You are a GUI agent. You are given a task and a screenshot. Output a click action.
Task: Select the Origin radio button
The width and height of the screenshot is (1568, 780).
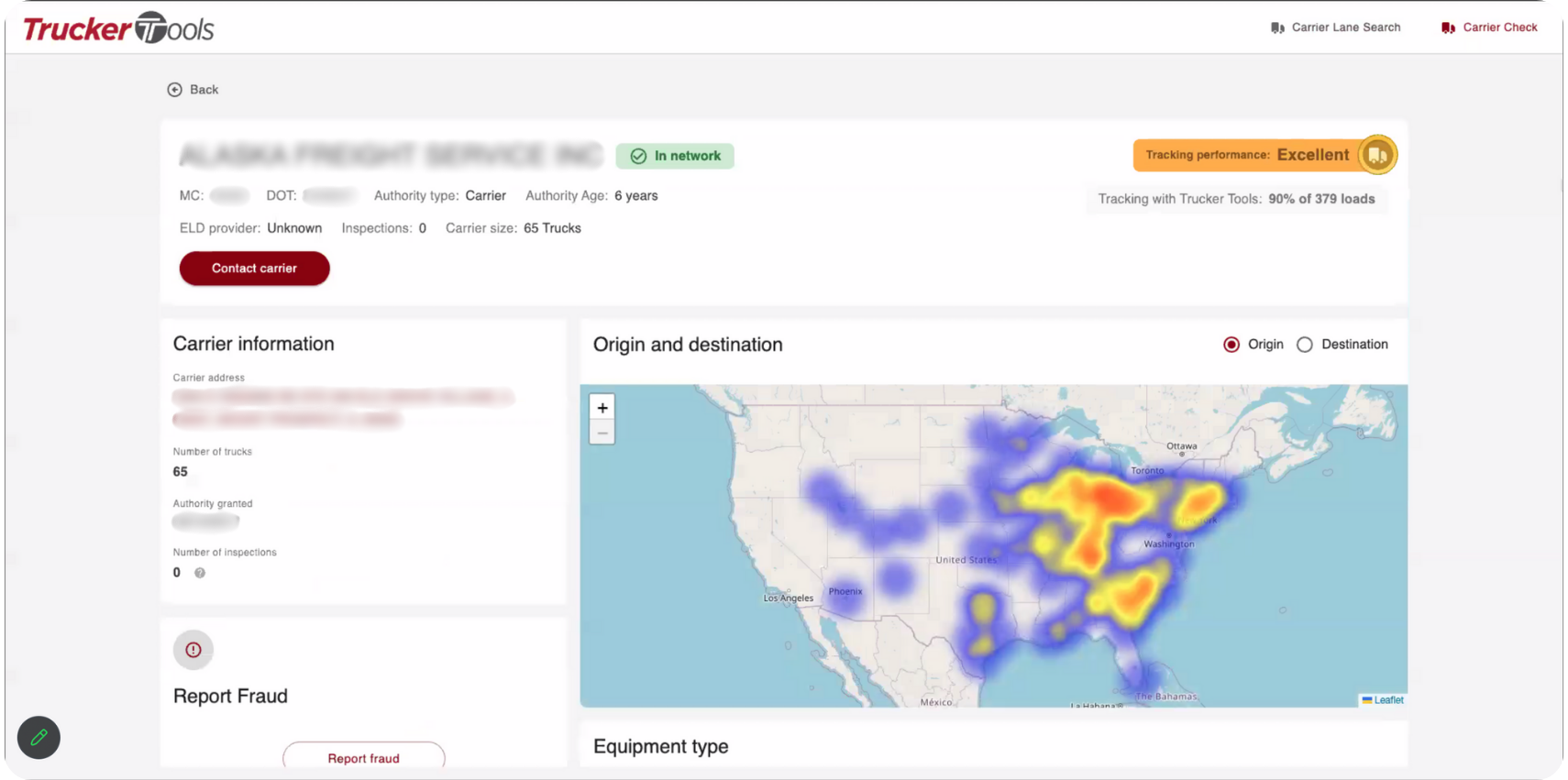pos(1231,345)
